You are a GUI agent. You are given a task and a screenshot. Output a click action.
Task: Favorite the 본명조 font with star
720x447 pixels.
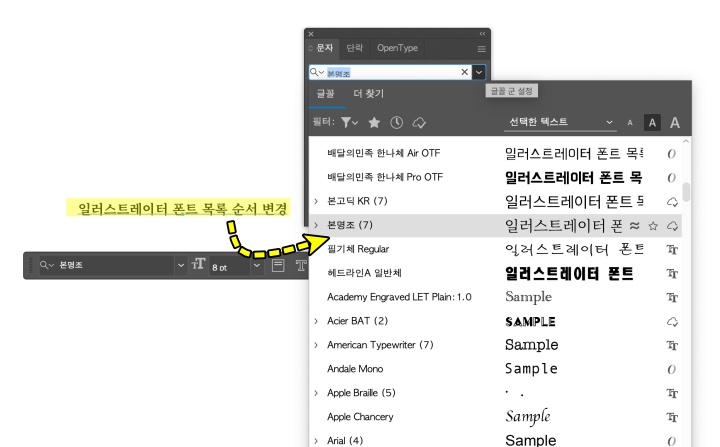(653, 226)
